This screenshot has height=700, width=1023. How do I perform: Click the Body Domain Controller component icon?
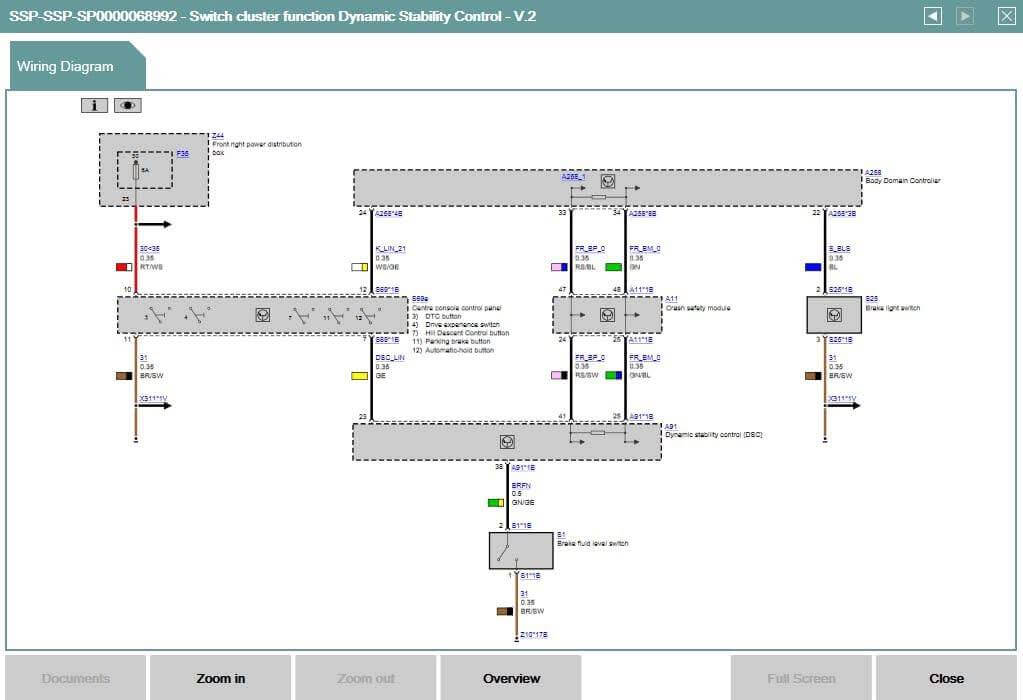tap(607, 182)
